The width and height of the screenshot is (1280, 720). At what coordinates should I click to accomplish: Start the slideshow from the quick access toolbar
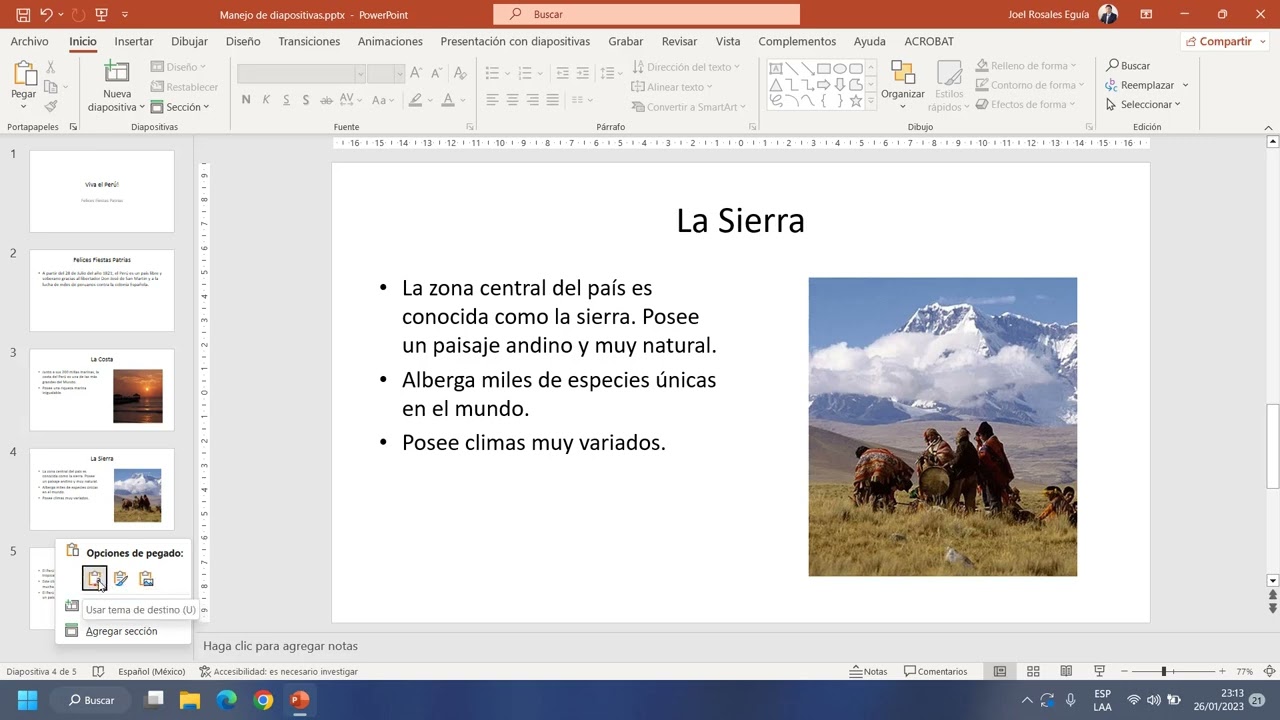[x=103, y=15]
